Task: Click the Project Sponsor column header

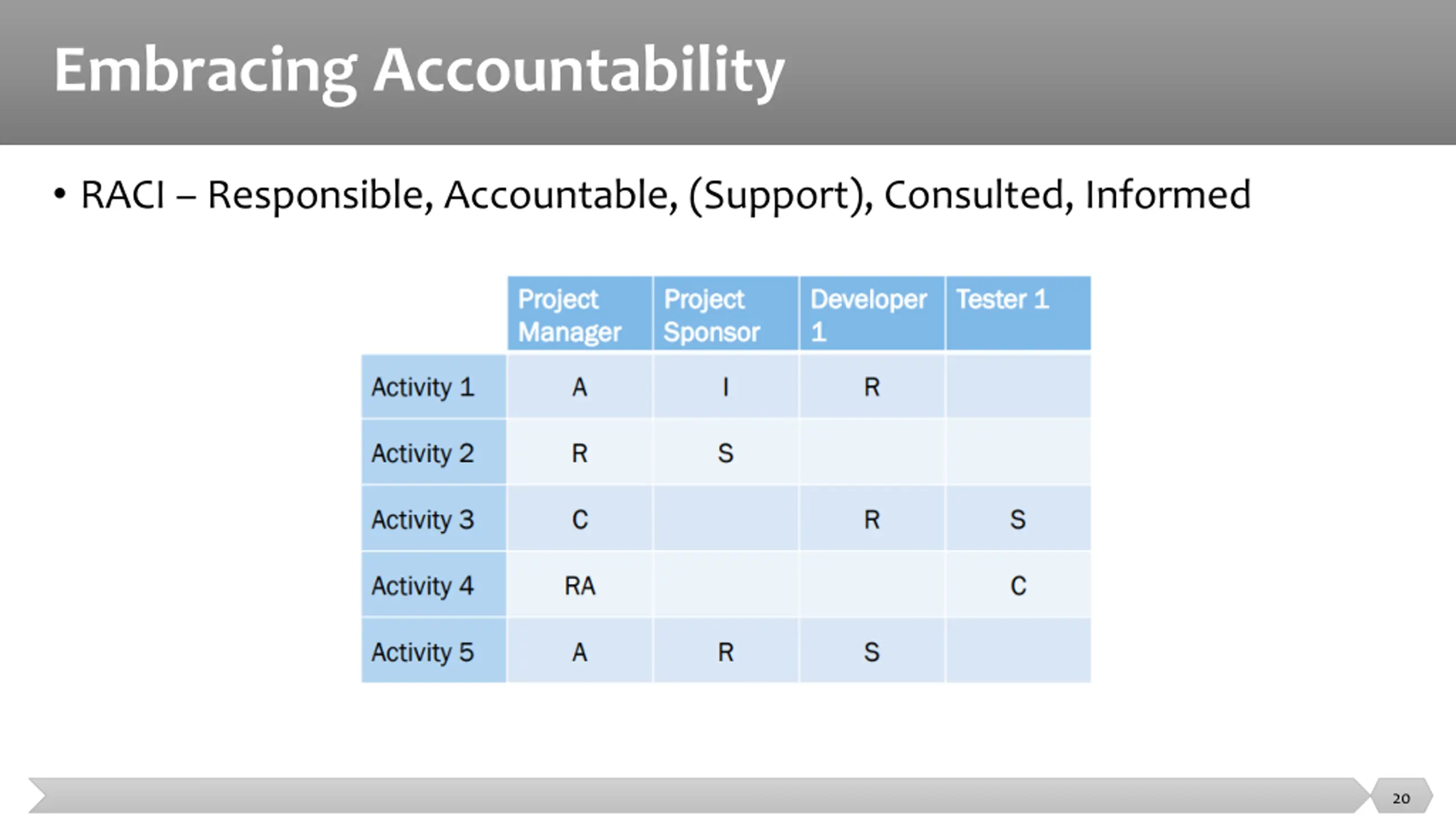Action: (x=726, y=313)
